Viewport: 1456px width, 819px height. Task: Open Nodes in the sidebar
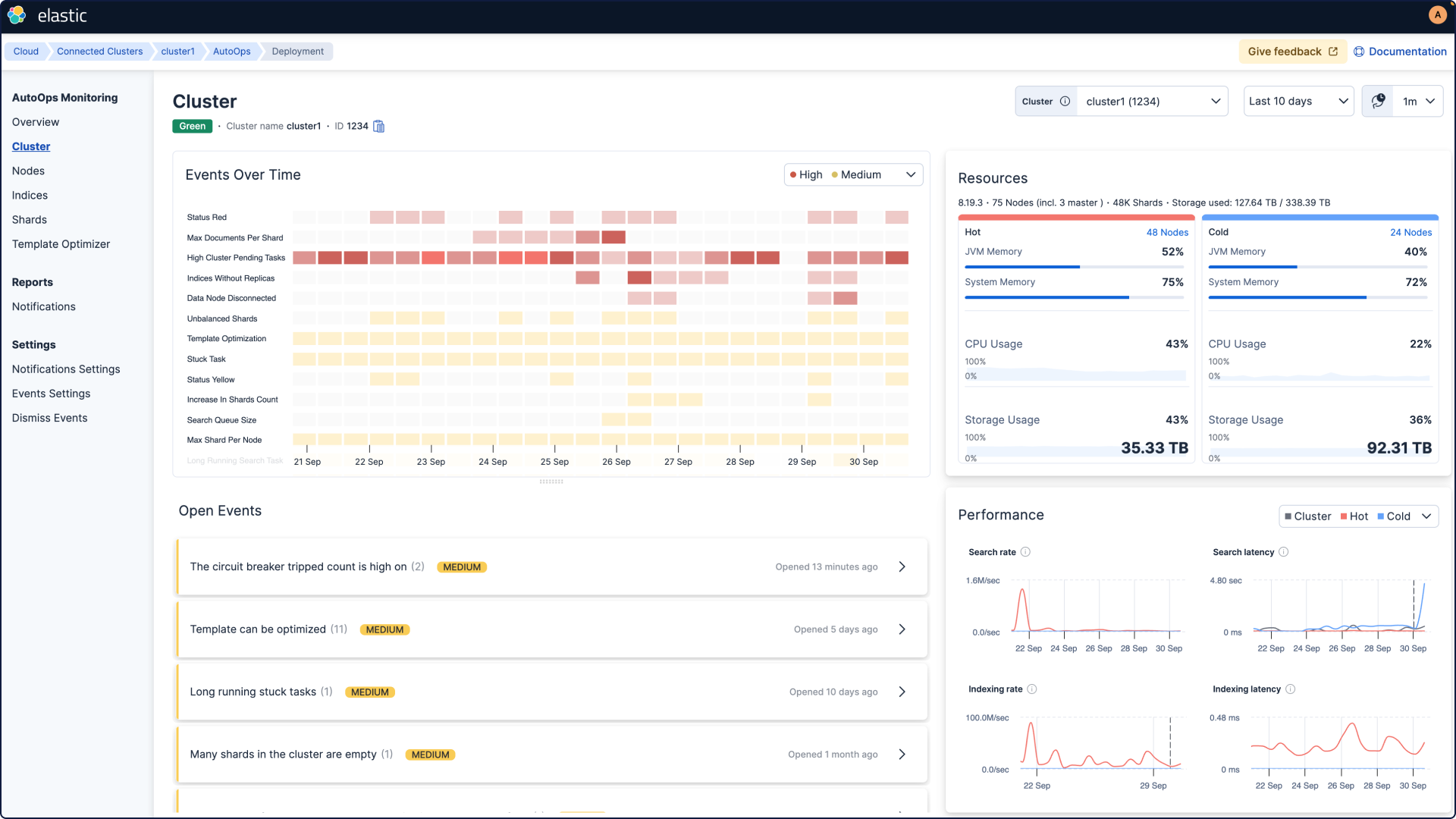click(x=28, y=171)
